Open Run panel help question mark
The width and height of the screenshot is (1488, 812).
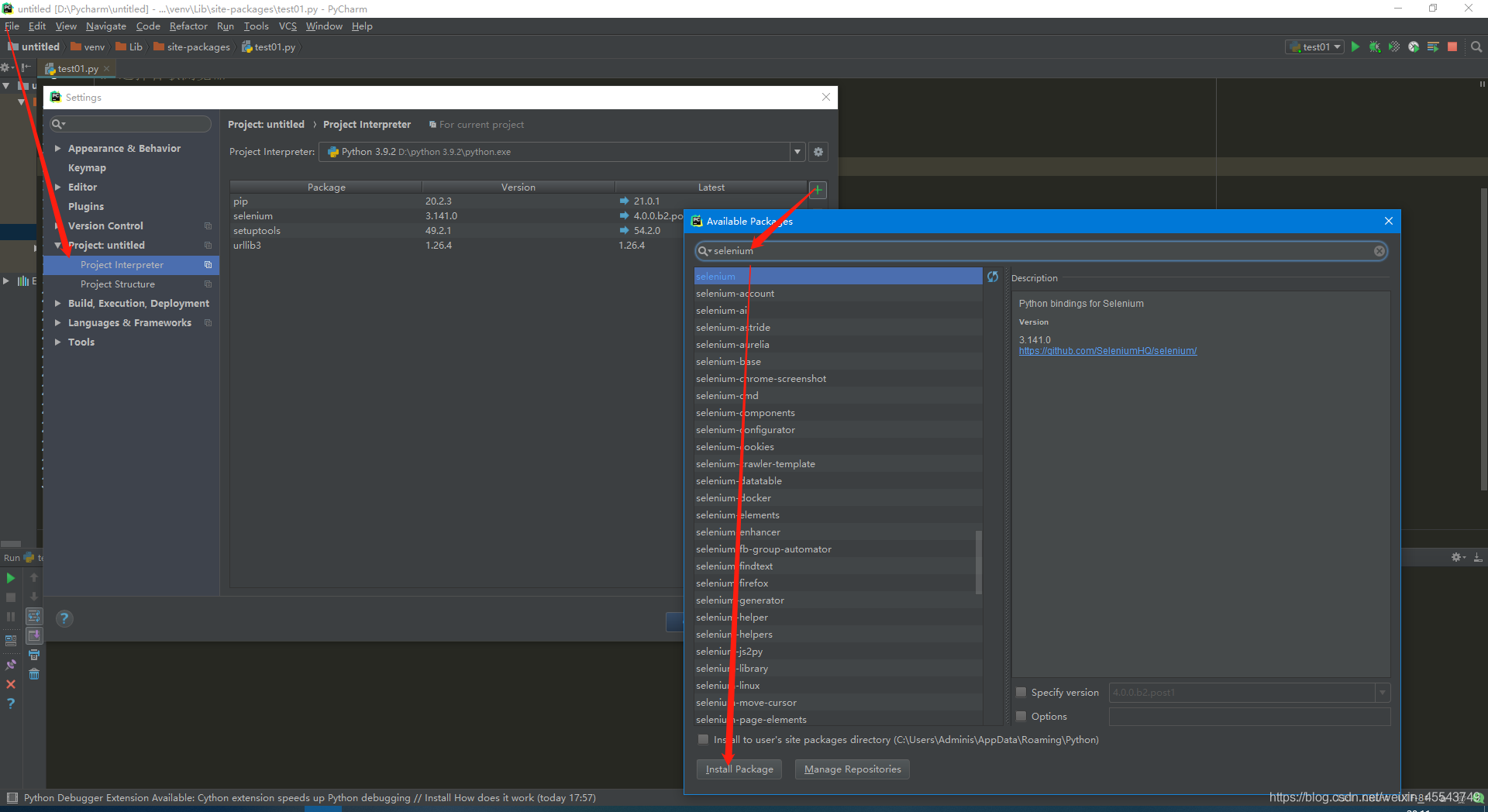tap(11, 704)
